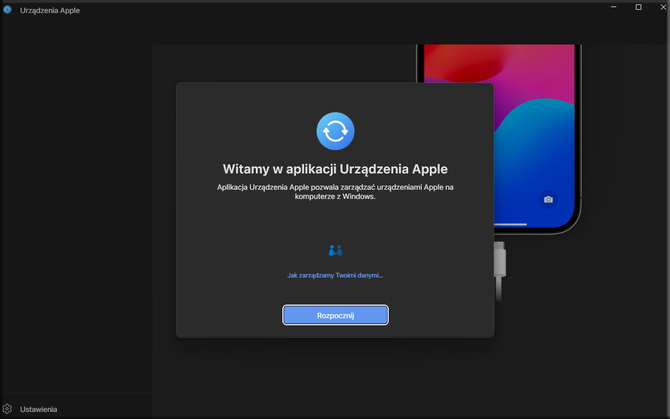The image size is (670, 419).
Task: Click the heading Witamy w aplikacji Urządzenia Apple
Action: [x=335, y=169]
